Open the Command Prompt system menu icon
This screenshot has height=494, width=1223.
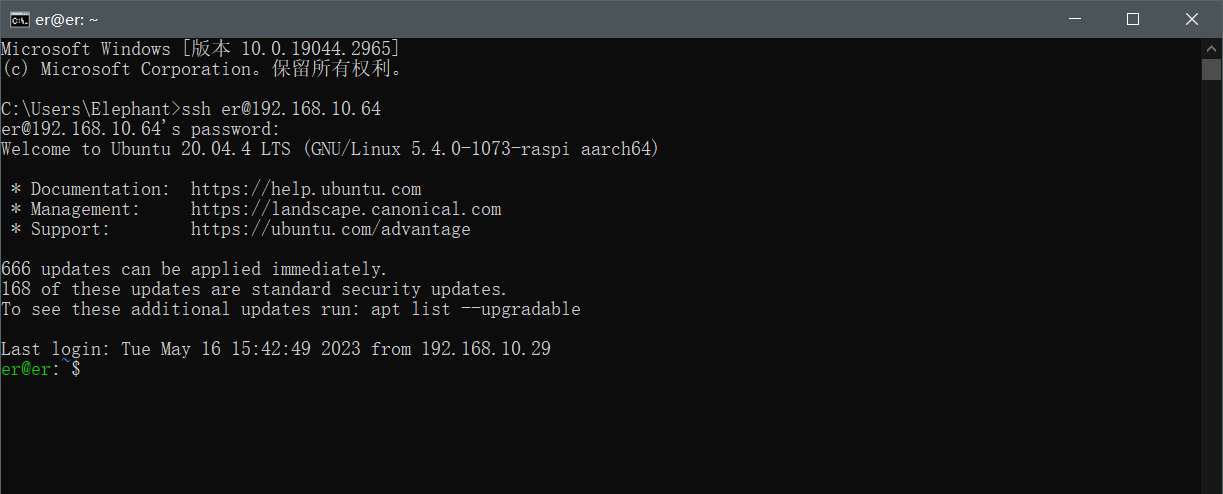coord(19,19)
